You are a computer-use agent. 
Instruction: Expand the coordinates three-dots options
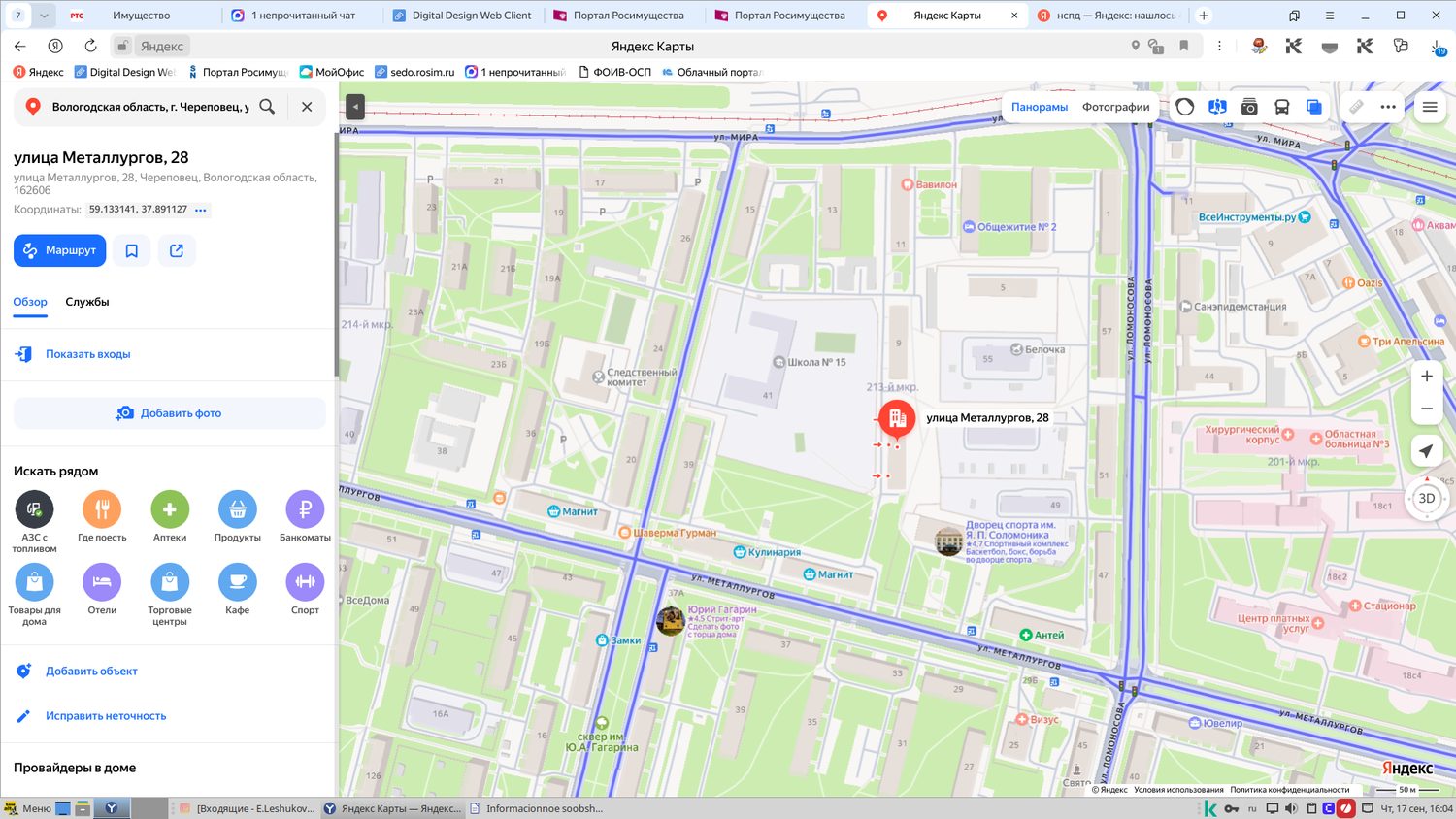(x=201, y=210)
